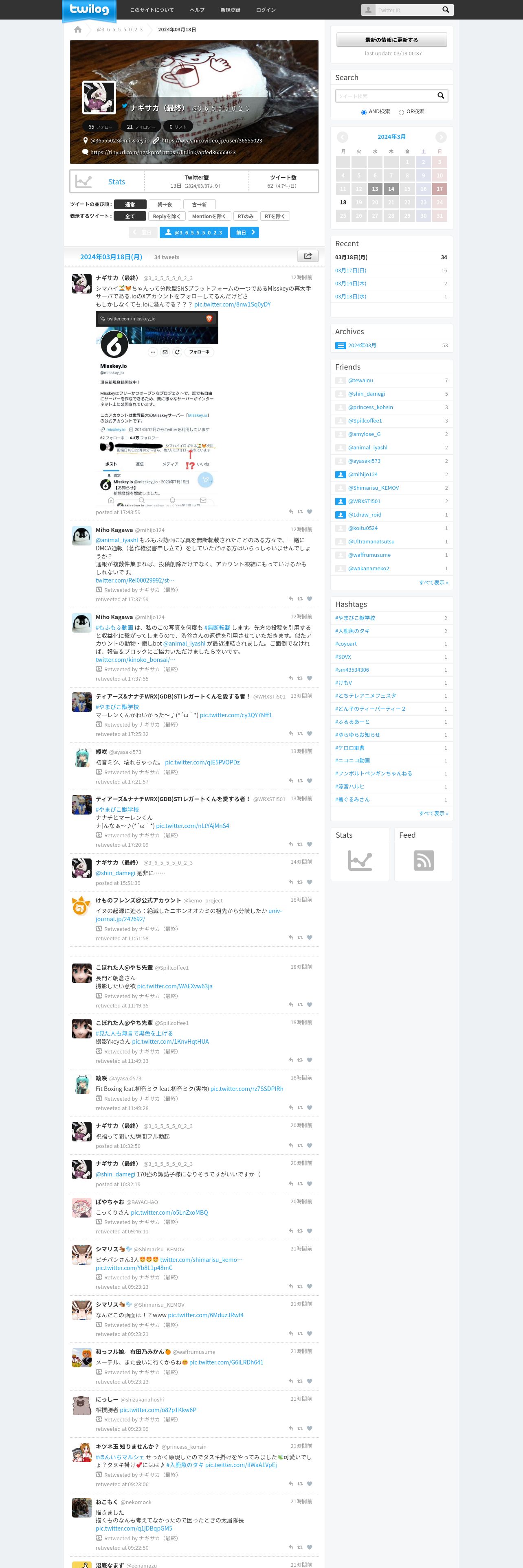Image resolution: width=523 pixels, height=1568 pixels.
Task: Set tweet order to 古→新
Action: point(200,204)
